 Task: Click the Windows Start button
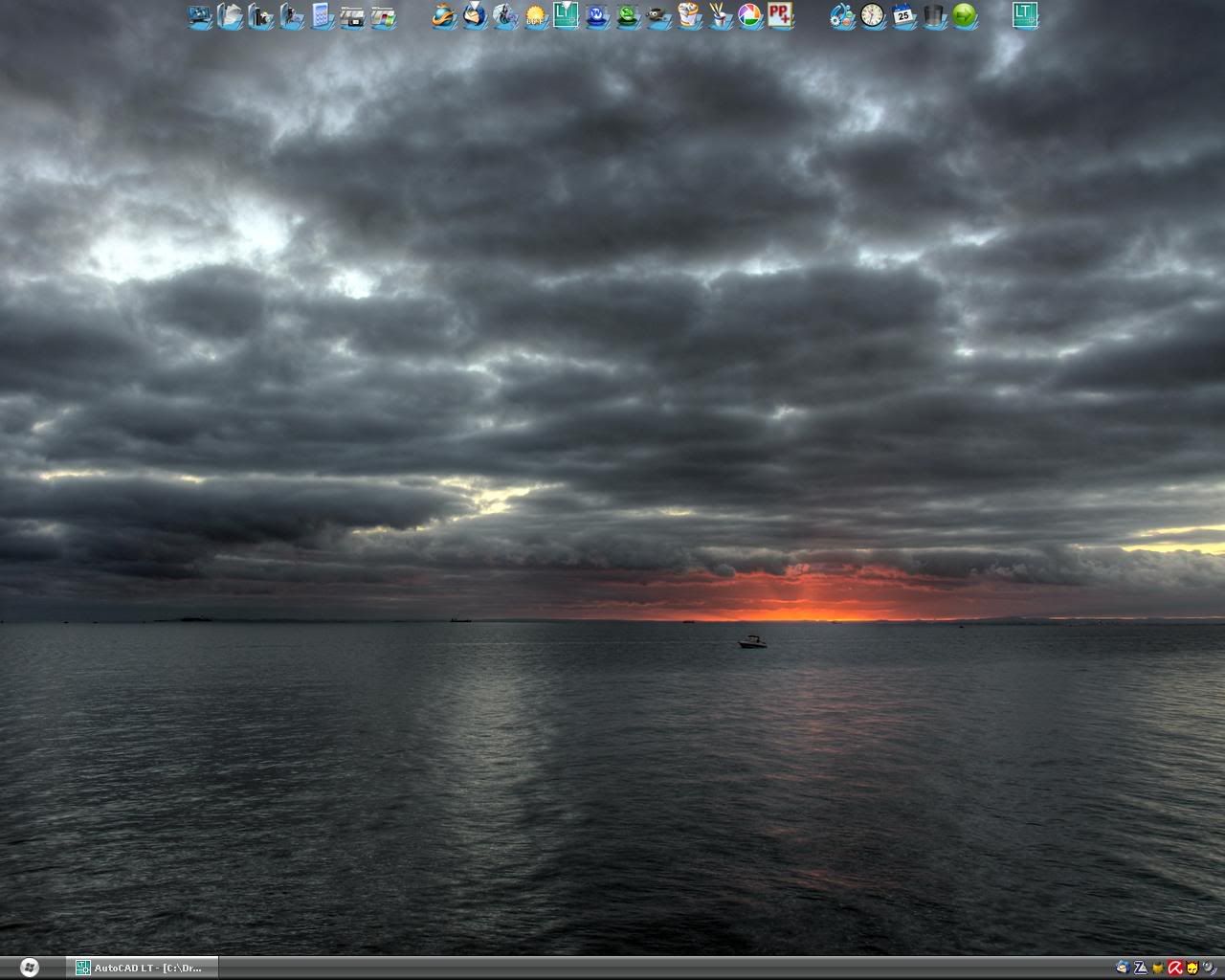point(29,968)
